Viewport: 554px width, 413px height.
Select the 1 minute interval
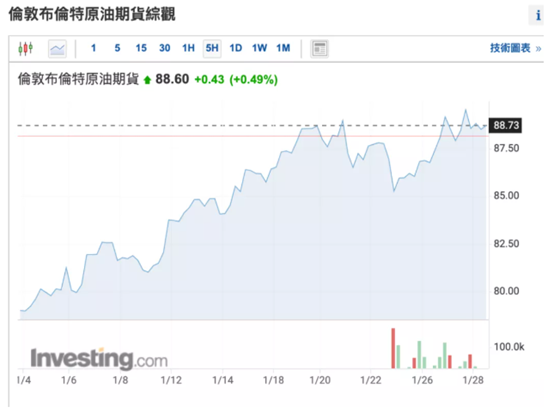[94, 48]
